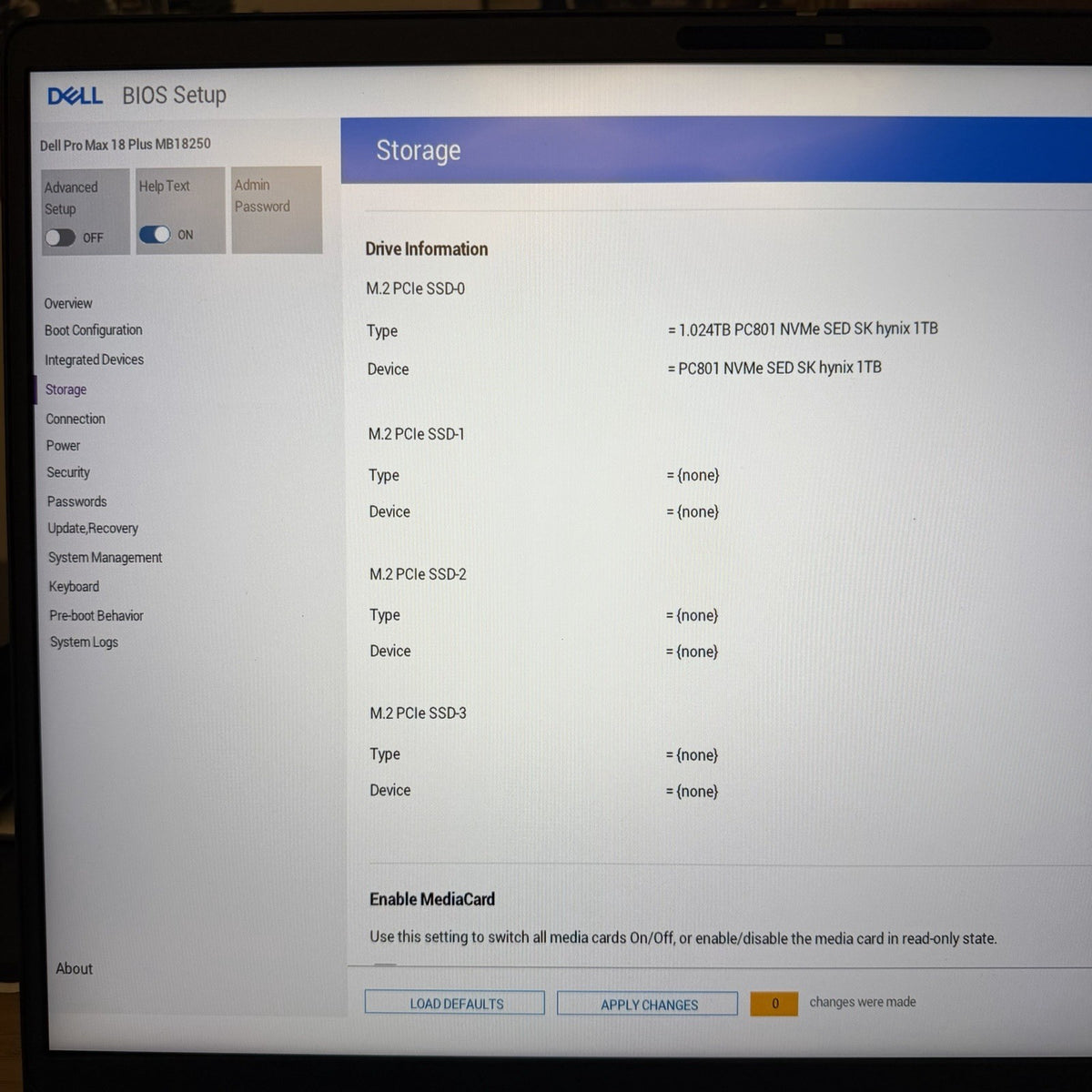Select Integrated Devices in sidebar
The height and width of the screenshot is (1092, 1092).
coord(95,359)
